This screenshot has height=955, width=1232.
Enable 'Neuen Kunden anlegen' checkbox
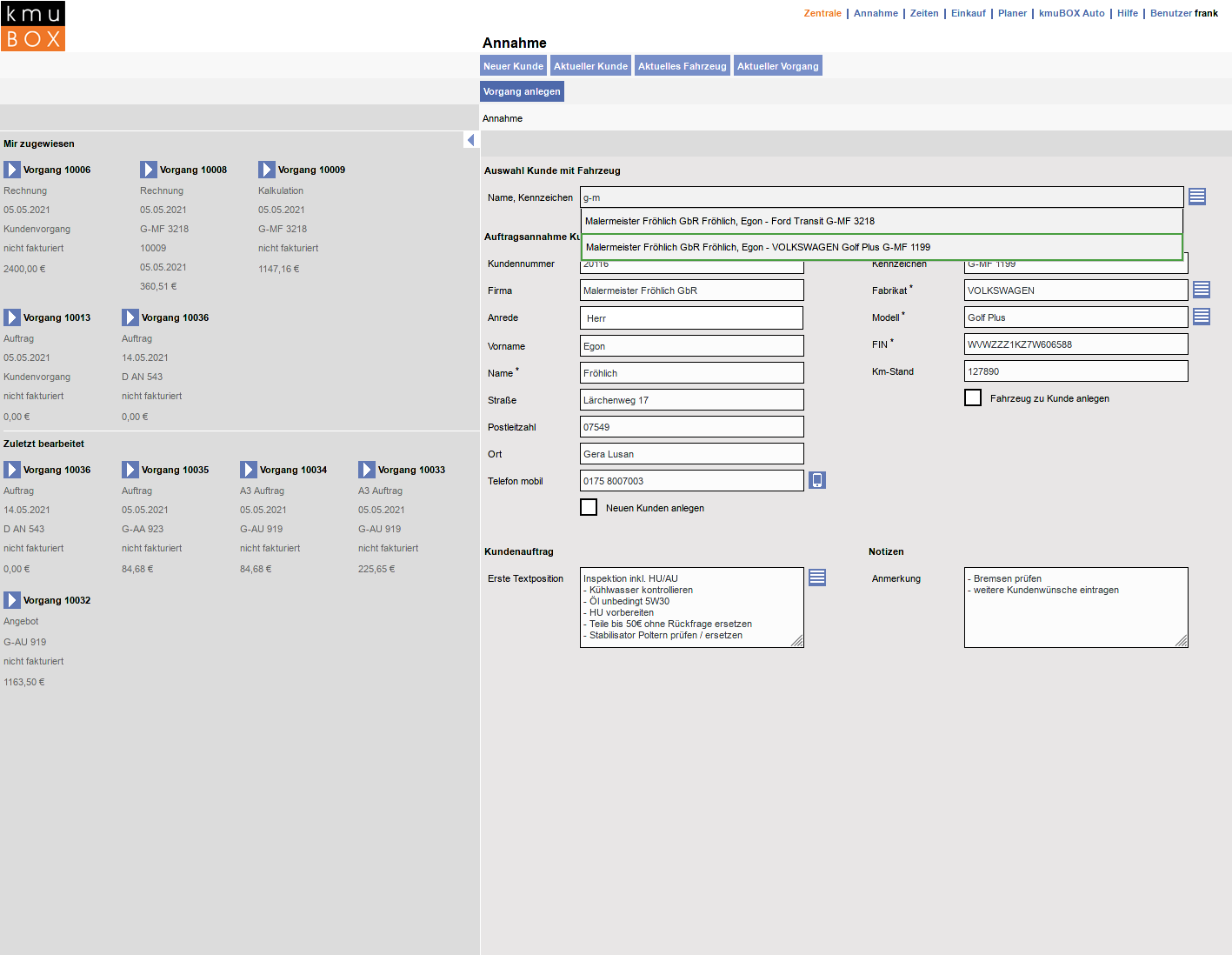(589, 507)
